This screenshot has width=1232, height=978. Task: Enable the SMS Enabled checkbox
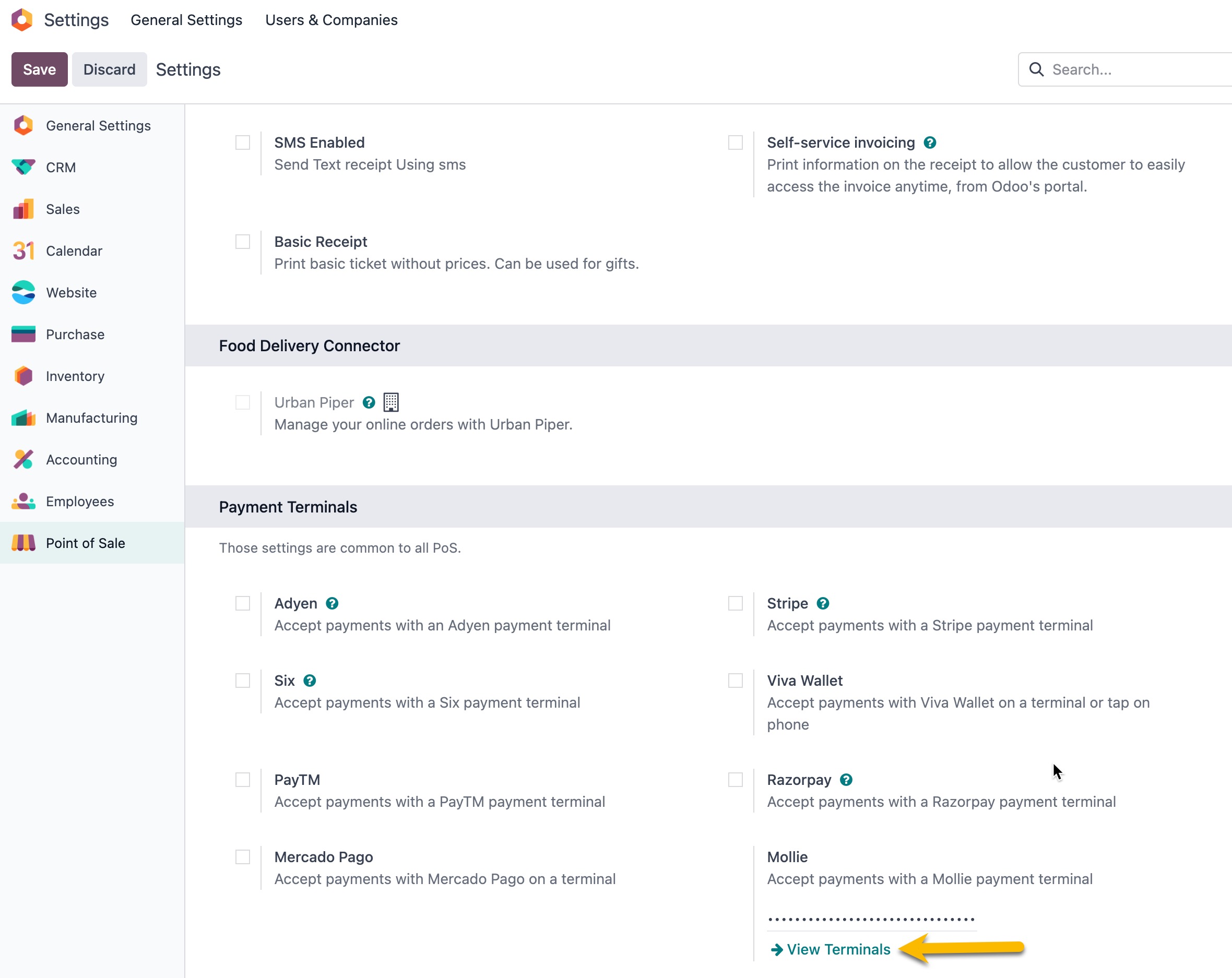pos(243,142)
